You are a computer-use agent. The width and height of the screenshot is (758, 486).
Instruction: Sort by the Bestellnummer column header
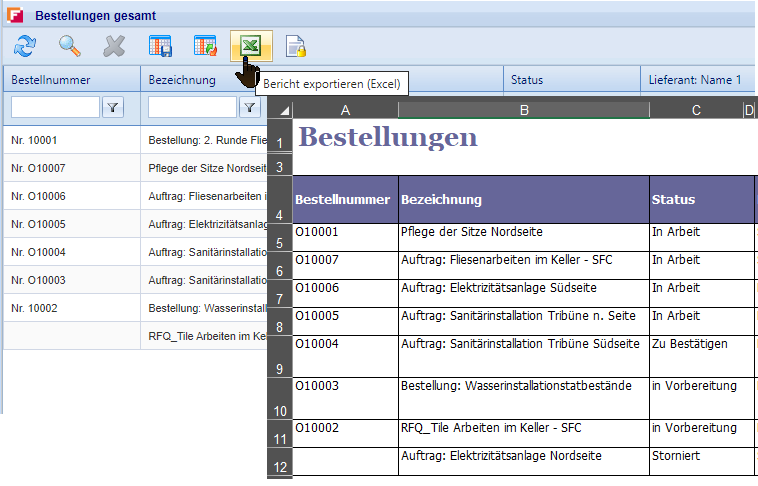tap(70, 79)
